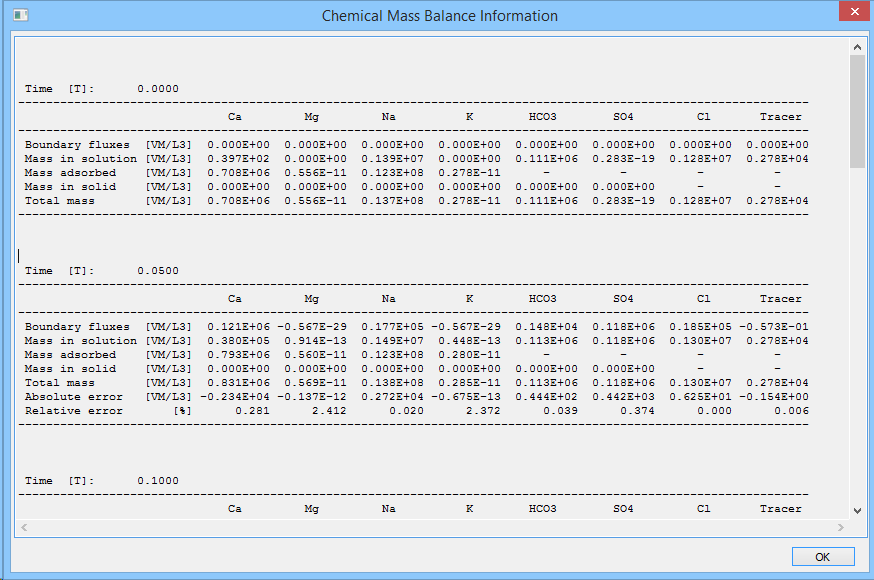Click the horizontal scrollbar left arrow
Viewport: 874px width, 580px height.
pos(24,527)
